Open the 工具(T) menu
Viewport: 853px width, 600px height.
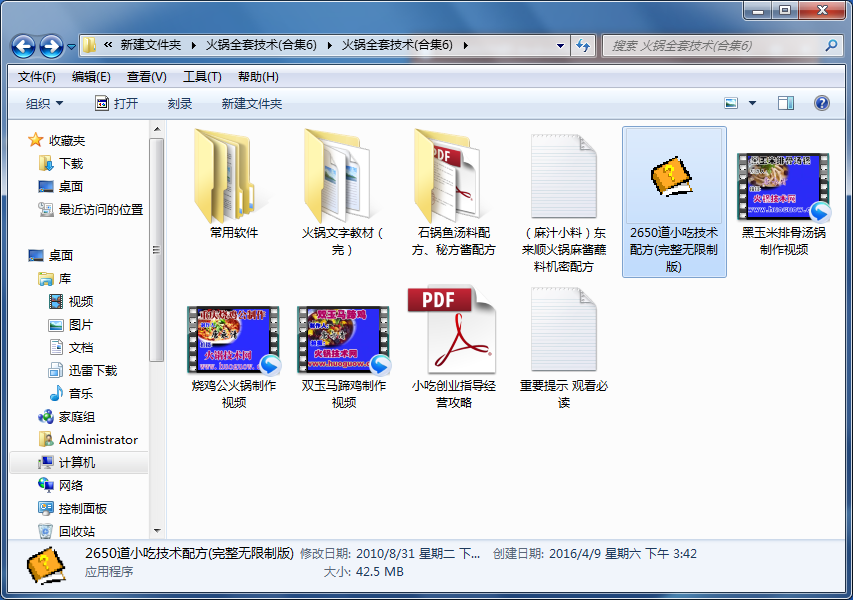click(202, 77)
